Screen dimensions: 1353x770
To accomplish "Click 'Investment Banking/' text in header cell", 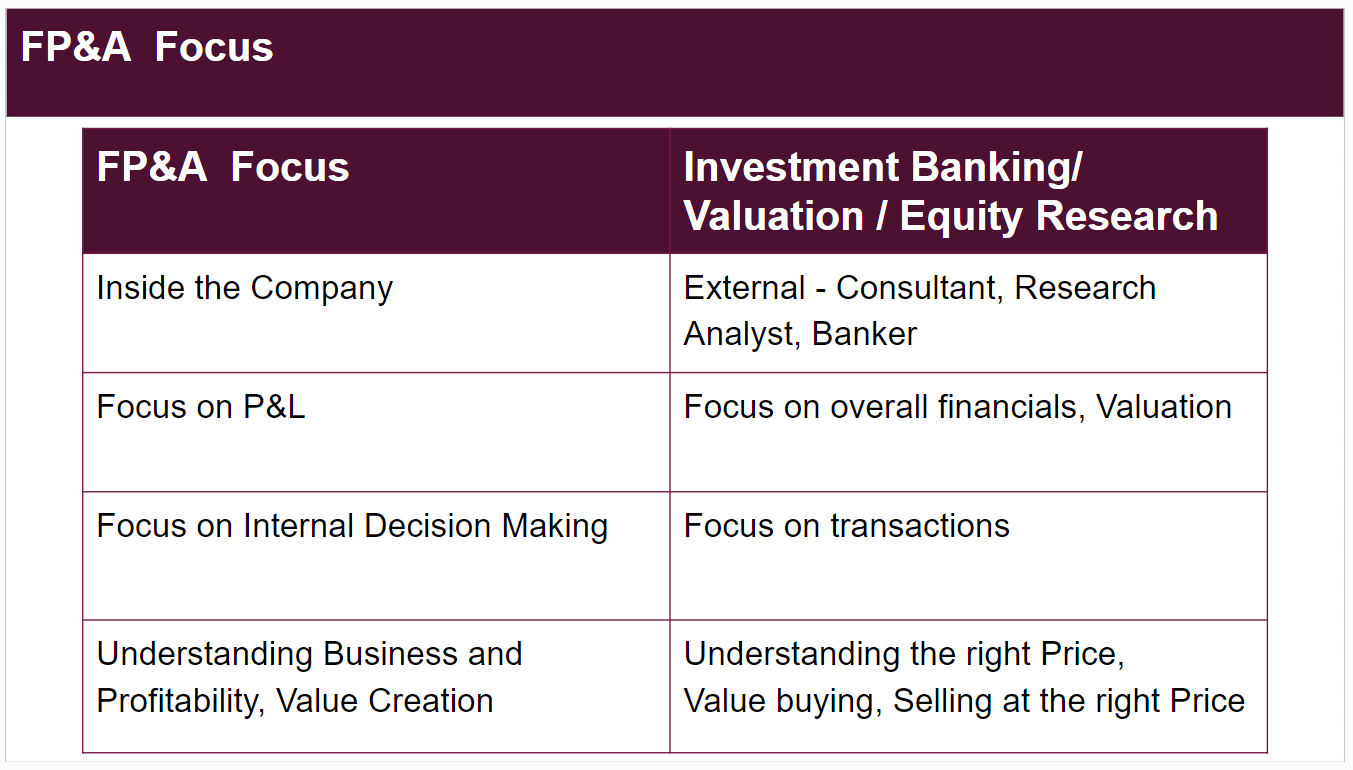I will [x=883, y=168].
